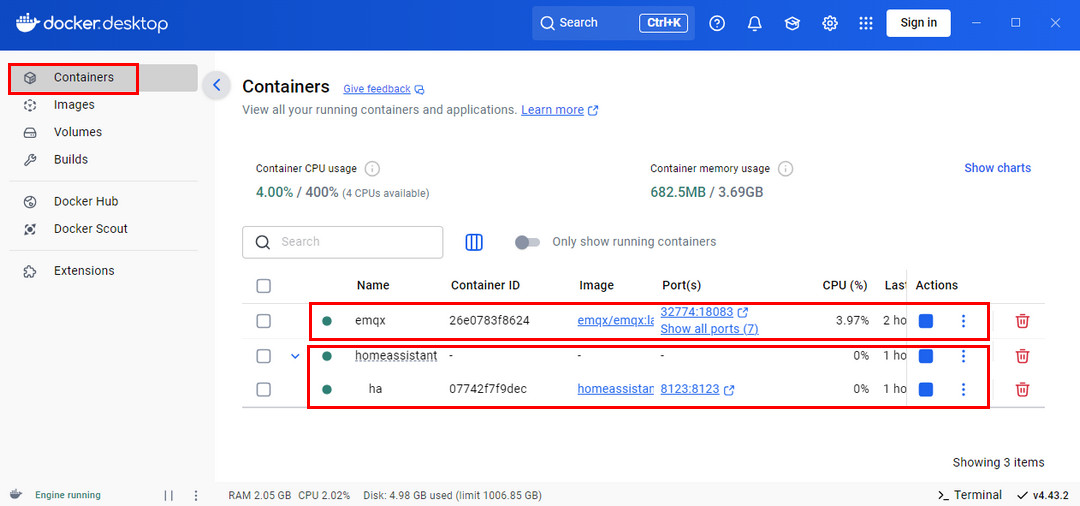Click container ID 26e0783f8624
The height and width of the screenshot is (506, 1080).
pos(489,321)
